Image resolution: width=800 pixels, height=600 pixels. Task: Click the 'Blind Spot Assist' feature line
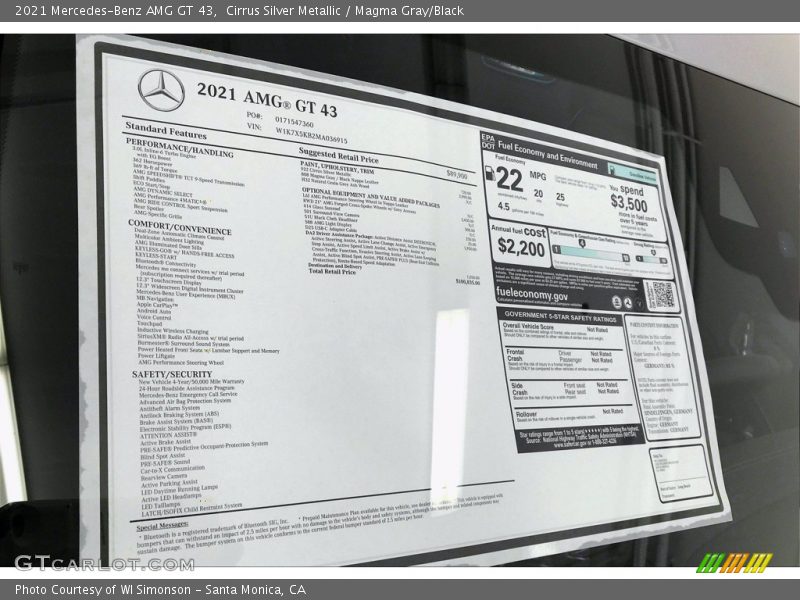[163, 456]
